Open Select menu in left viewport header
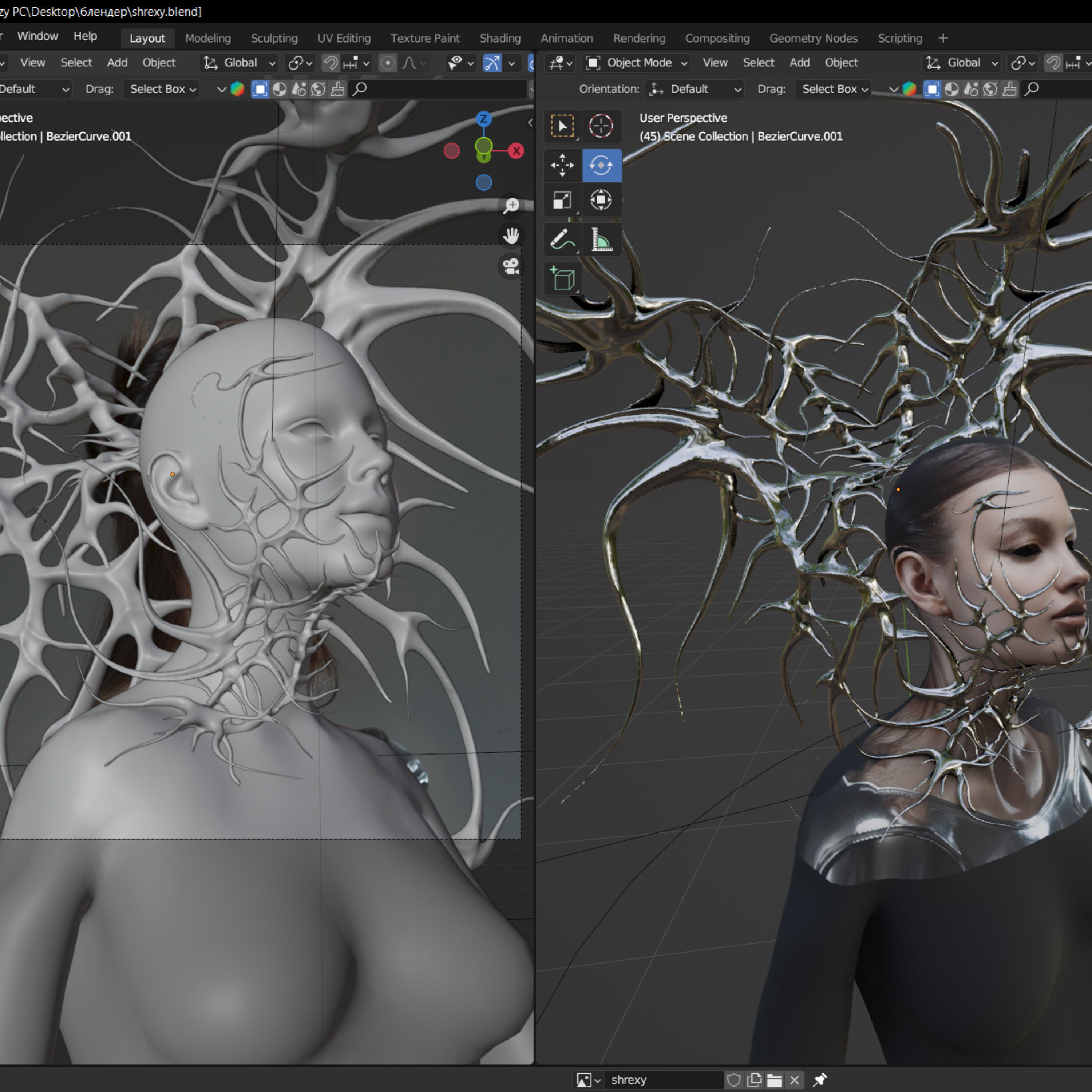This screenshot has height=1092, width=1092. (x=76, y=63)
